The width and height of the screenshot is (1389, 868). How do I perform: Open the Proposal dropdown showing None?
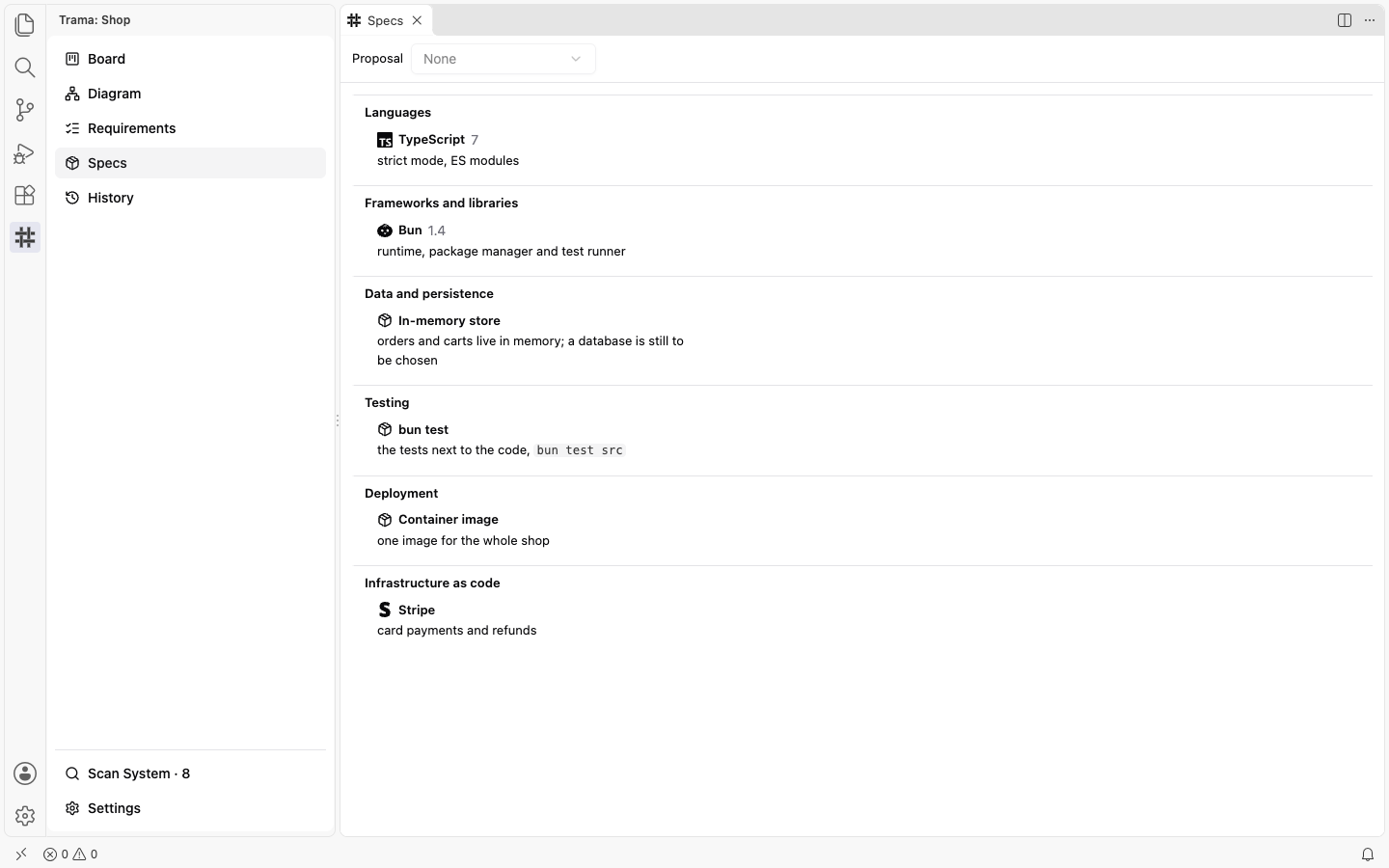(504, 59)
